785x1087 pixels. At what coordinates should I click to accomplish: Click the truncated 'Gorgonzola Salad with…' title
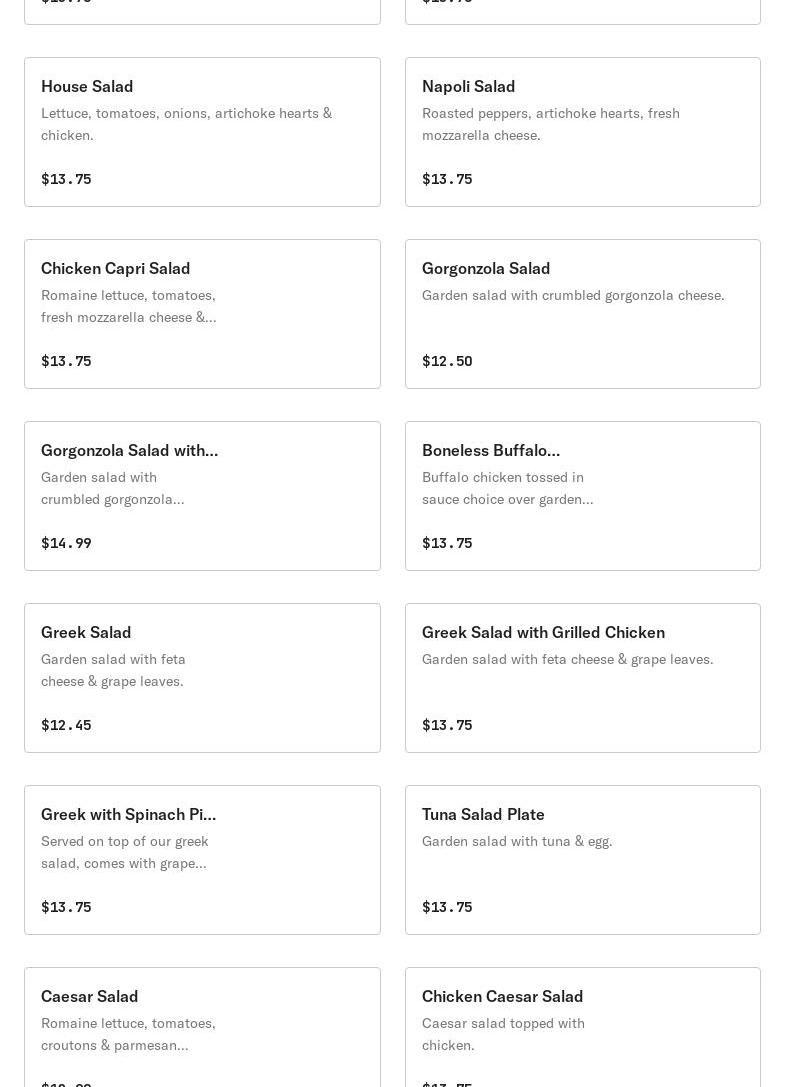point(129,450)
